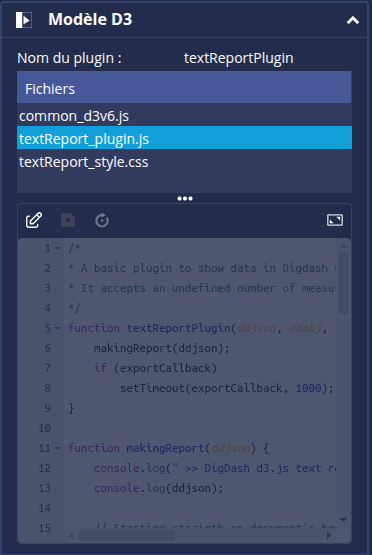The image size is (372, 555).
Task: Click the horizontal scrollbar thumb
Action: pos(127,535)
